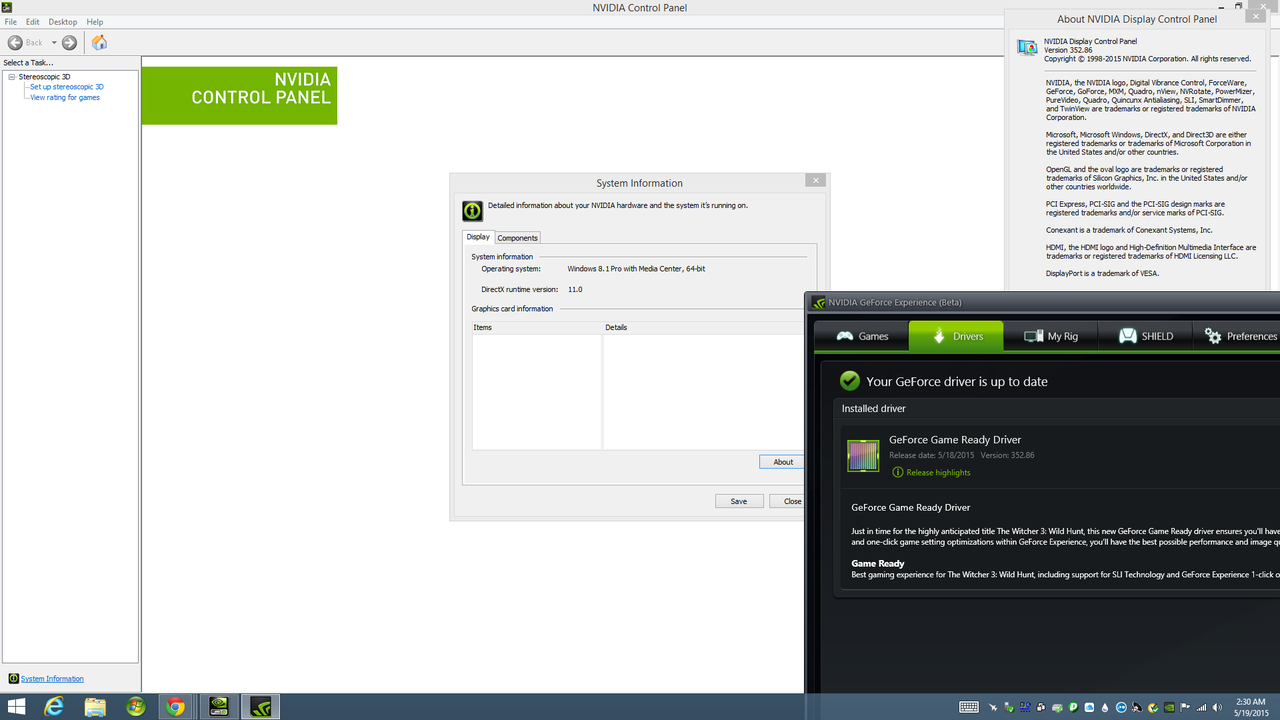1280x720 pixels.
Task: Open the touch keyboard tray icon
Action: [969, 707]
